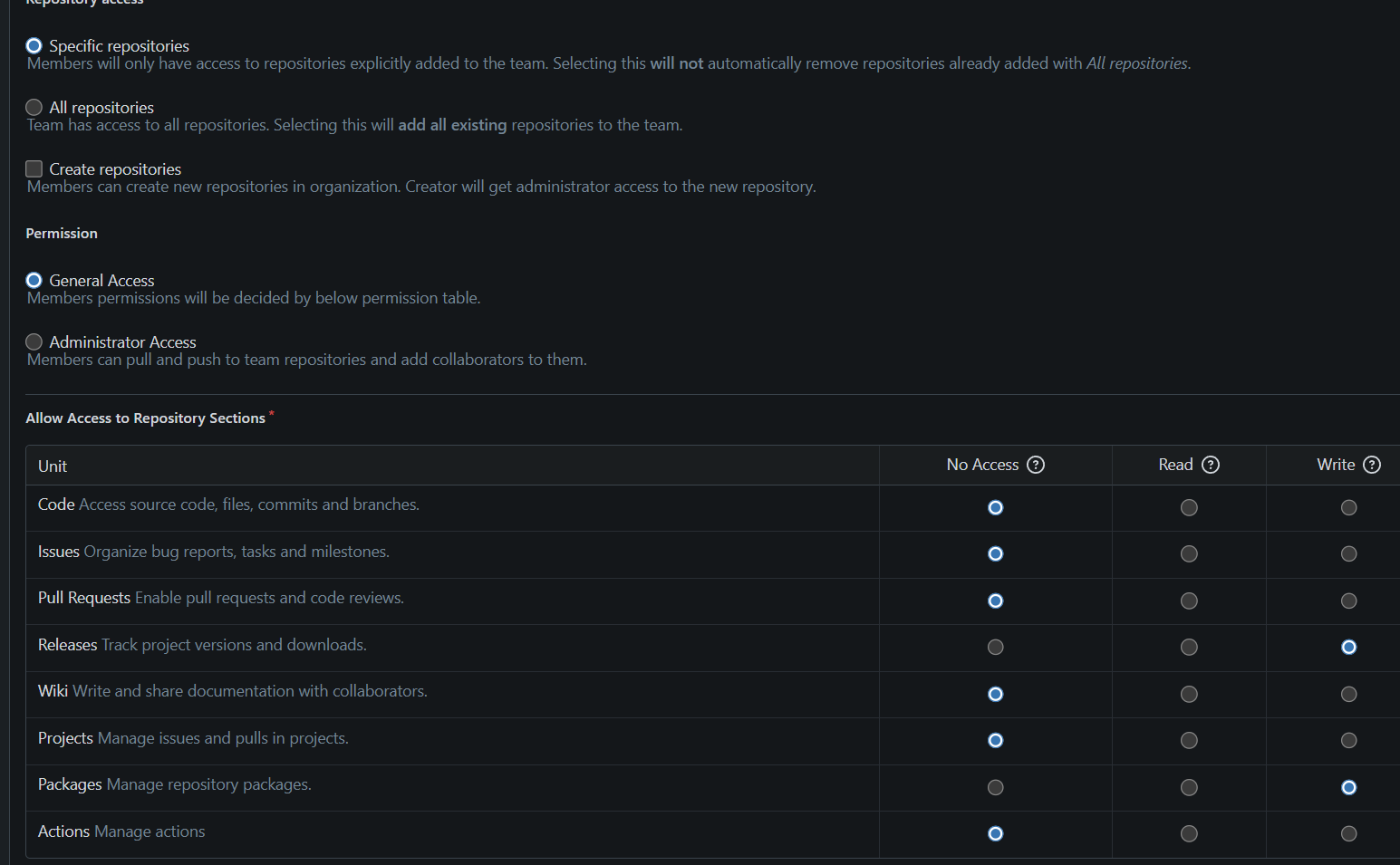The height and width of the screenshot is (865, 1400).
Task: Set Code unit to Read access
Action: point(1189,508)
